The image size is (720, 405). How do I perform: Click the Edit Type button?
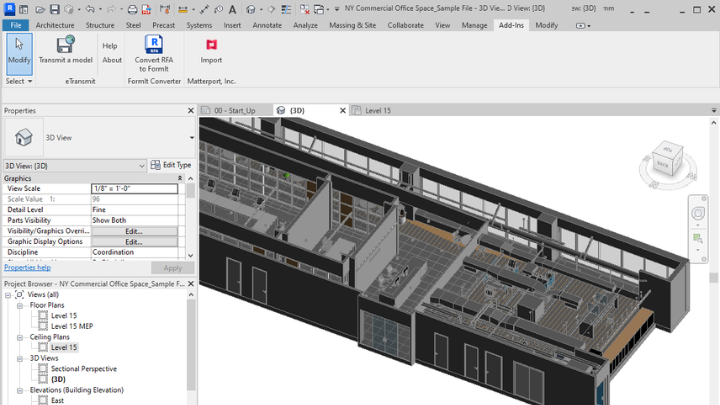170,165
